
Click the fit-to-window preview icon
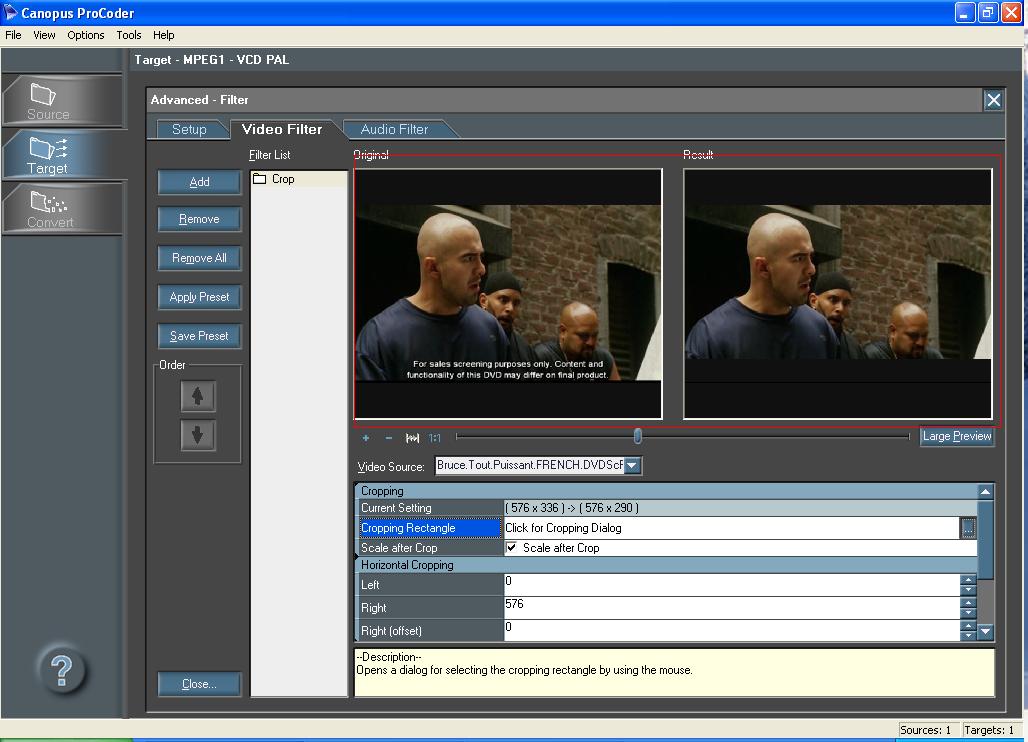[412, 438]
